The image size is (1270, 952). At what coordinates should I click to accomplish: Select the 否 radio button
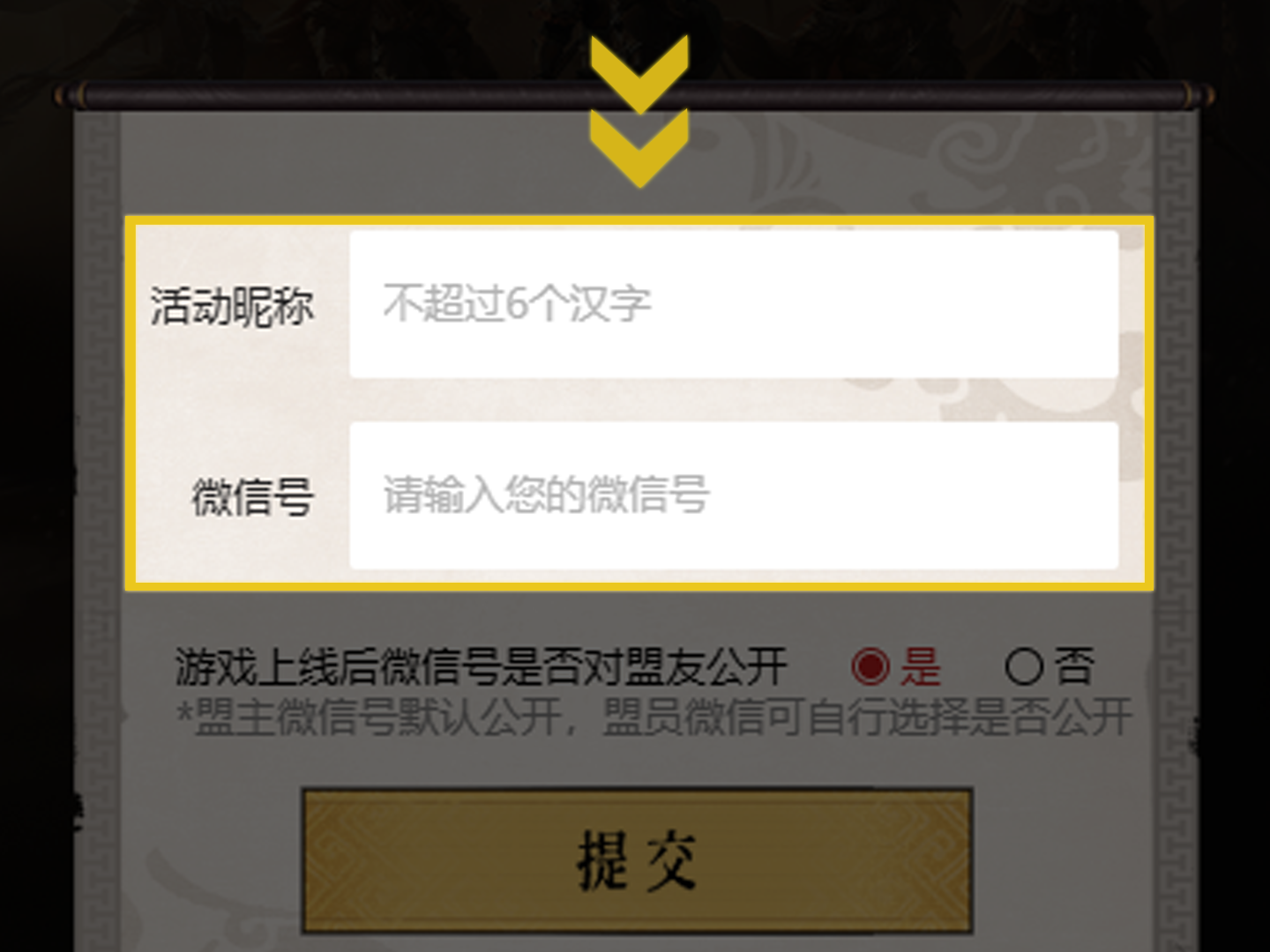tap(1024, 666)
